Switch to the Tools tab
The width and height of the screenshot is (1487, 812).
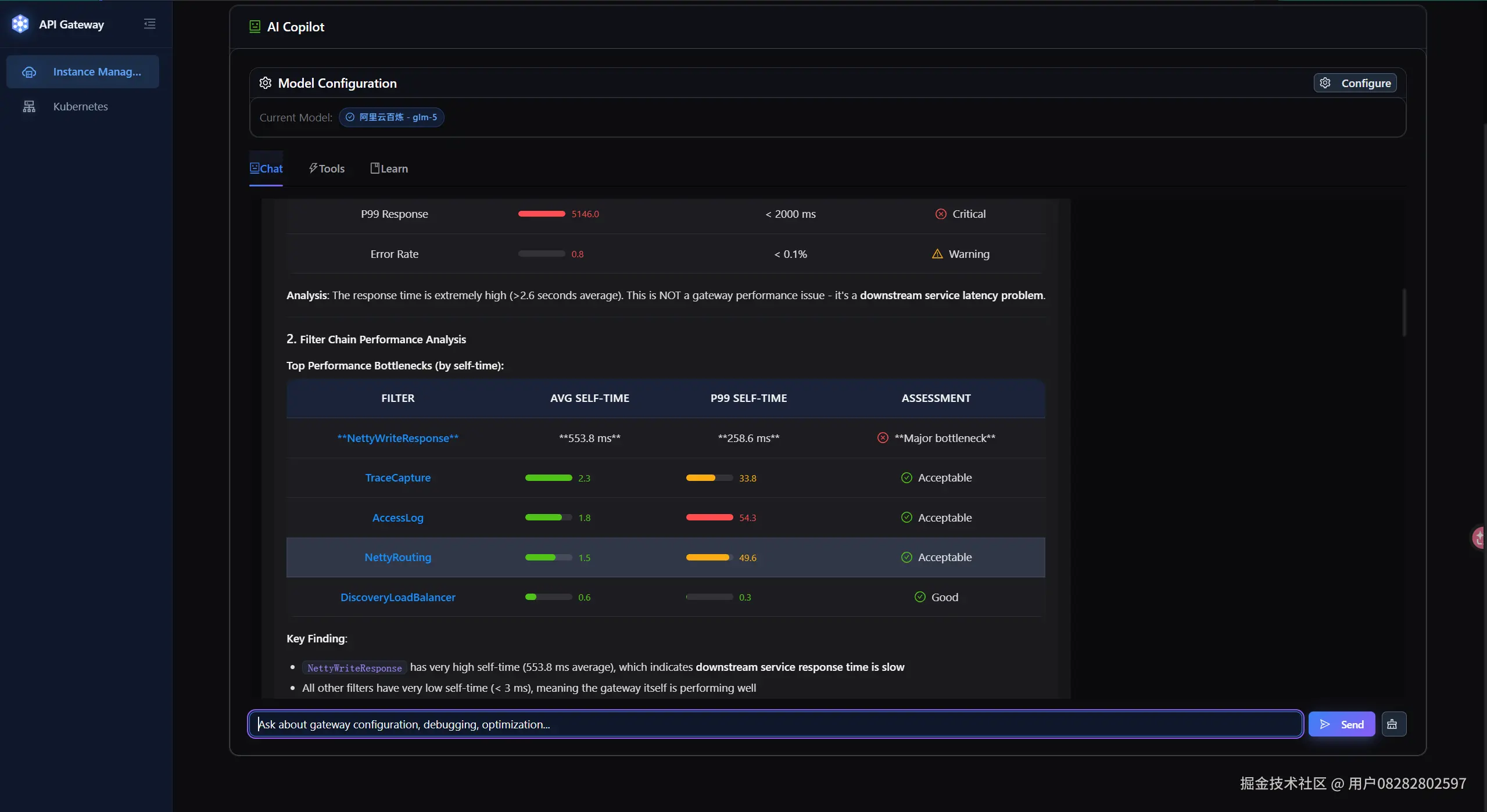[327, 168]
